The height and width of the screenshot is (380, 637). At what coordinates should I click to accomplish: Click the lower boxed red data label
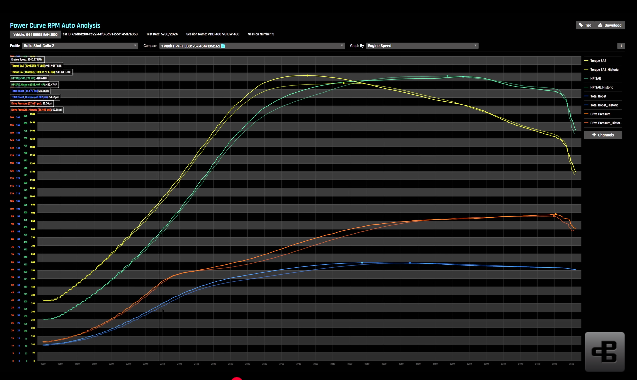(x=37, y=110)
